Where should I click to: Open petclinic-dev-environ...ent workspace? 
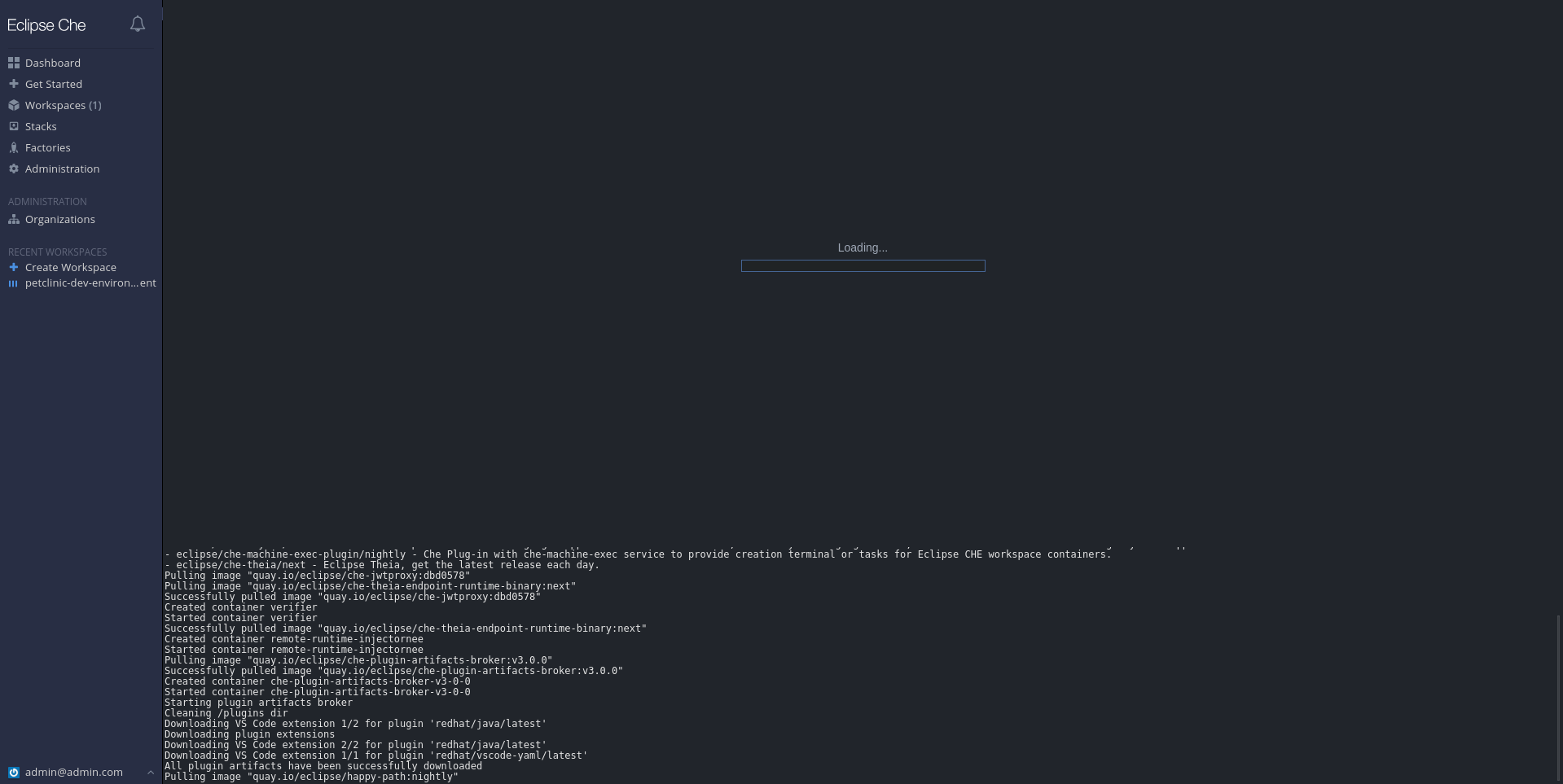(90, 283)
